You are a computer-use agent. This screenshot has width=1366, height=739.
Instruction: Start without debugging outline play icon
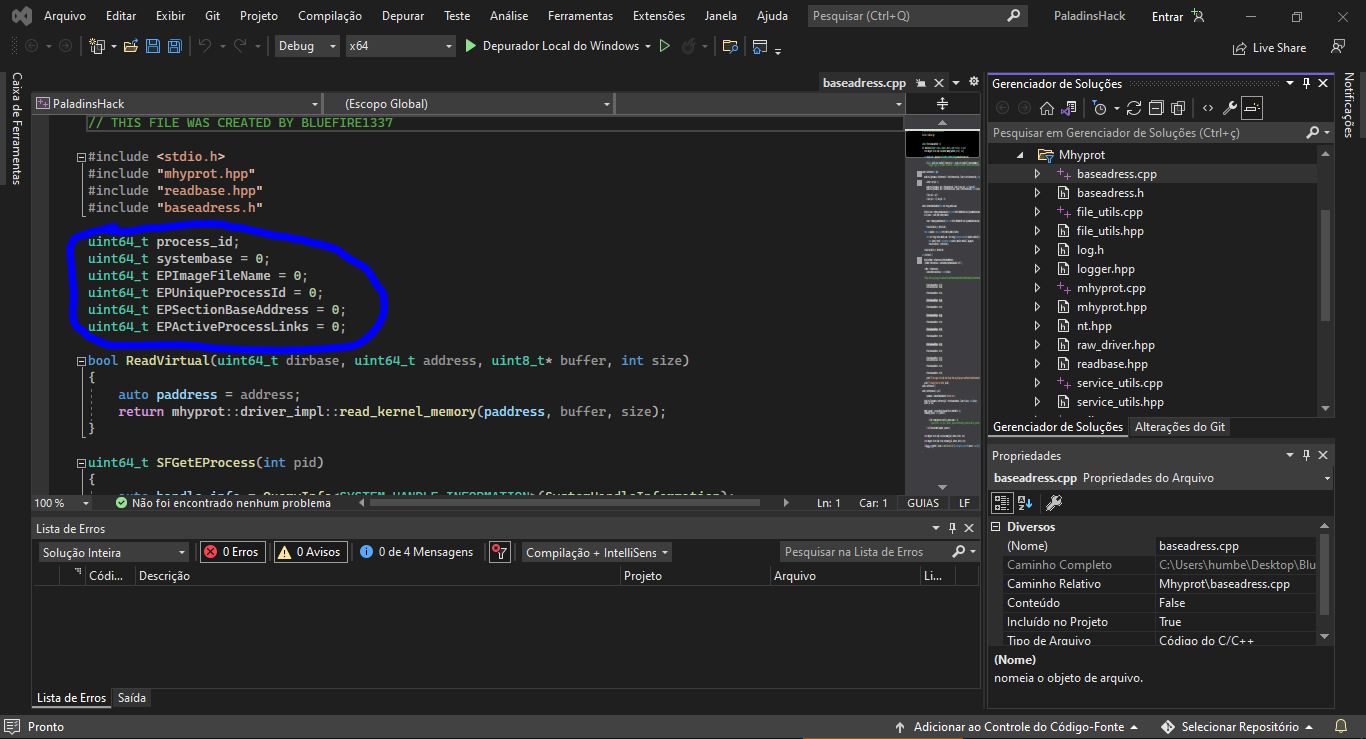[663, 46]
